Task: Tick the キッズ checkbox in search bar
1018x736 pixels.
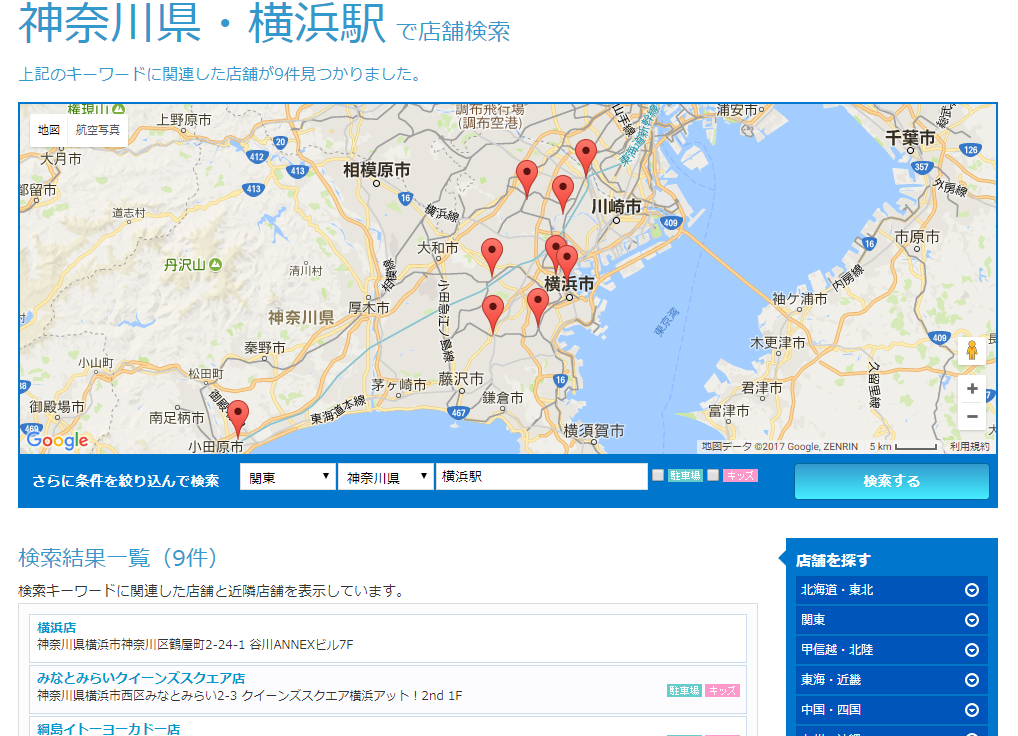Action: pos(713,475)
